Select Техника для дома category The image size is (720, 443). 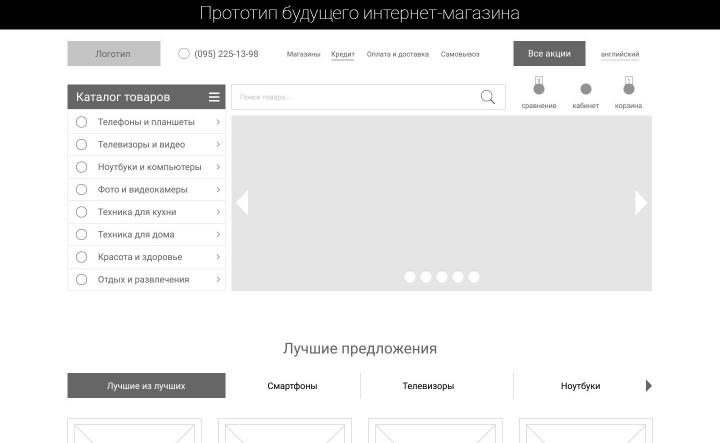146,235
